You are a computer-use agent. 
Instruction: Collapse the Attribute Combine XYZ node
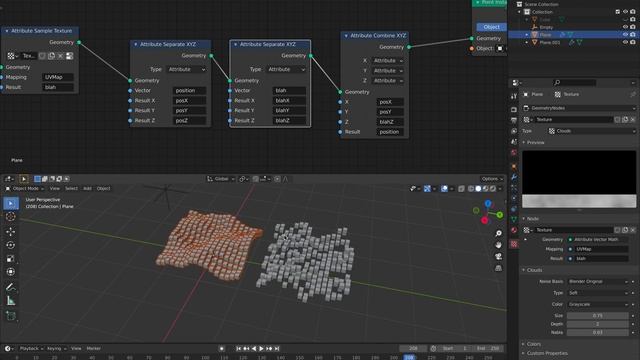tap(346, 36)
